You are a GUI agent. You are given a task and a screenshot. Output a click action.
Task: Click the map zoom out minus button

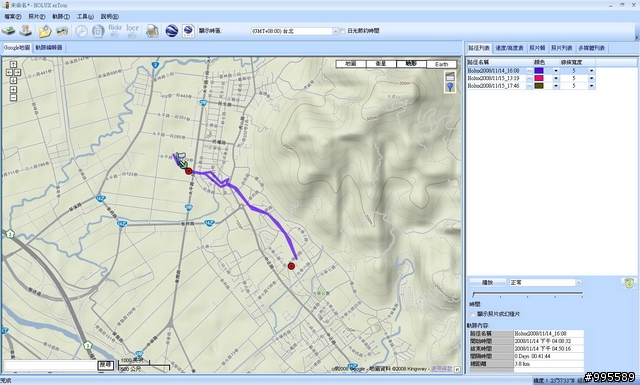(x=13, y=98)
